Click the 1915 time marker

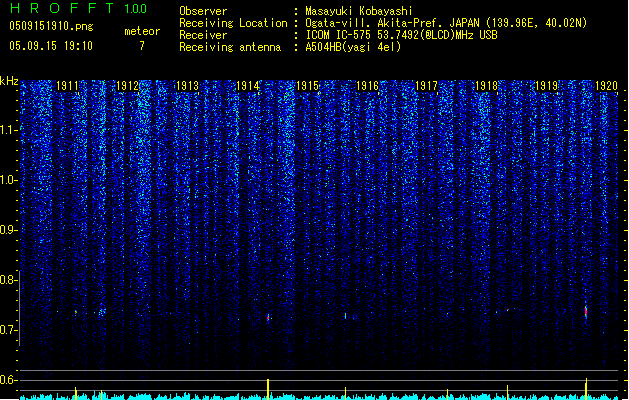[x=307, y=86]
